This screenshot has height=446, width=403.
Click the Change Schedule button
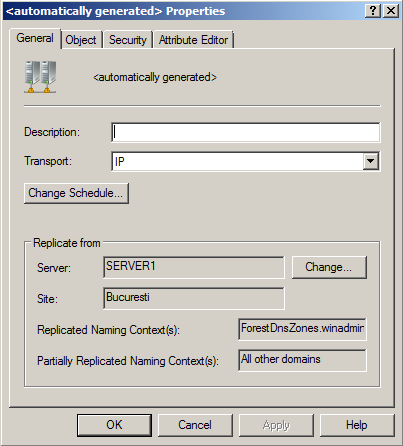pyautogui.click(x=76, y=193)
